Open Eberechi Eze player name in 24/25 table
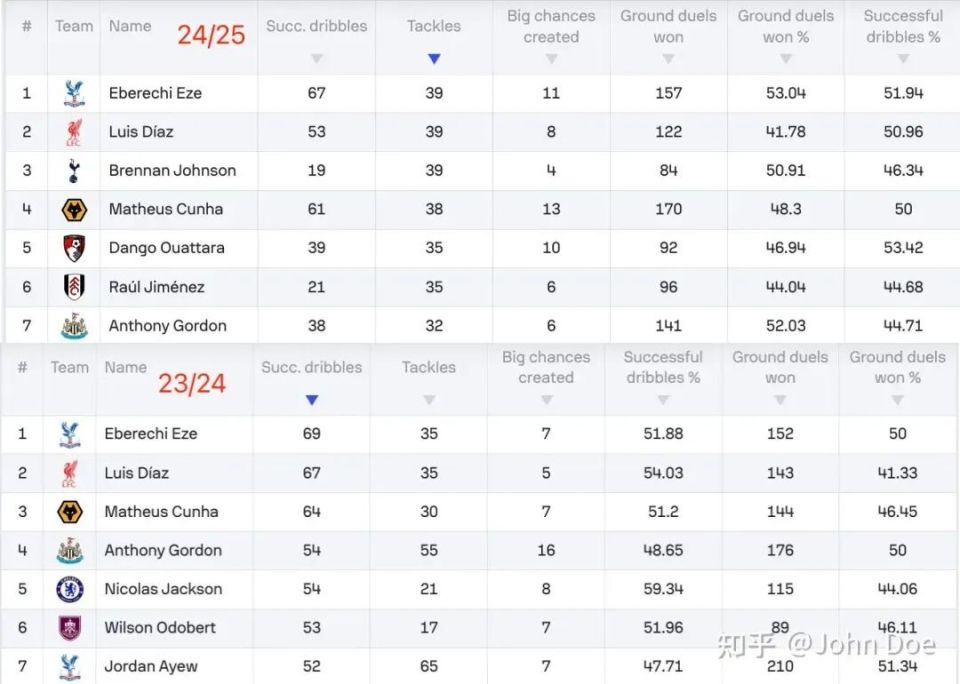The width and height of the screenshot is (960, 684). click(156, 93)
